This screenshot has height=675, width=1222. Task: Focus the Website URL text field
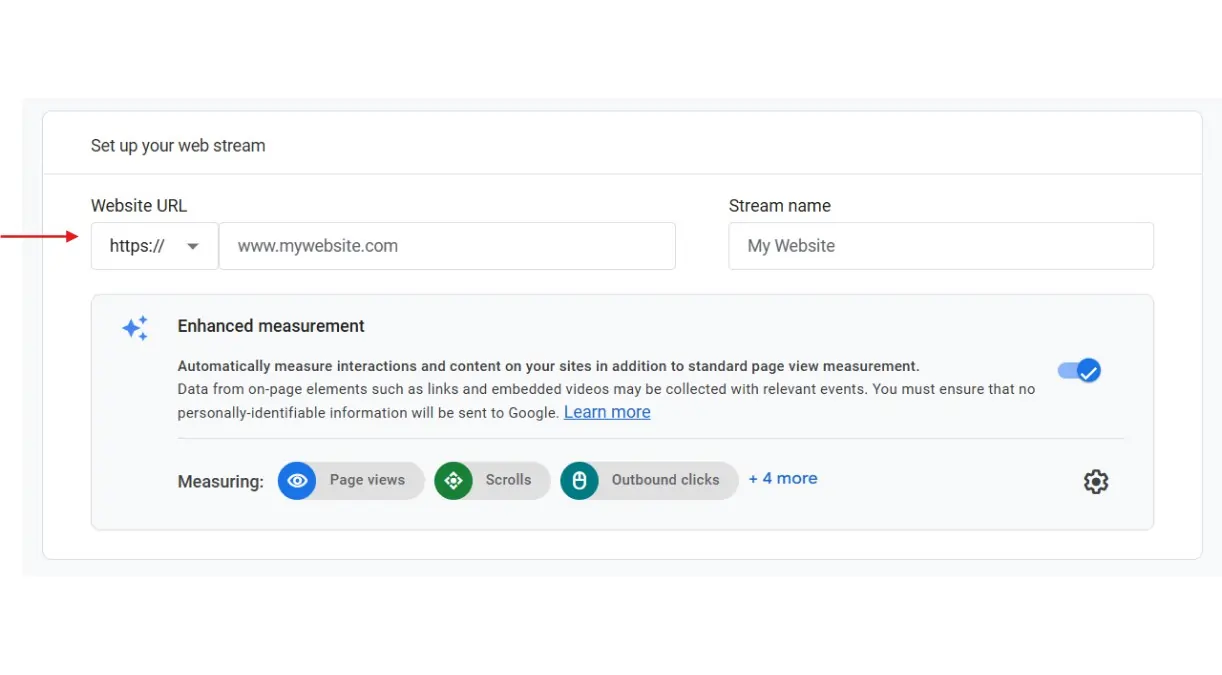coord(447,246)
